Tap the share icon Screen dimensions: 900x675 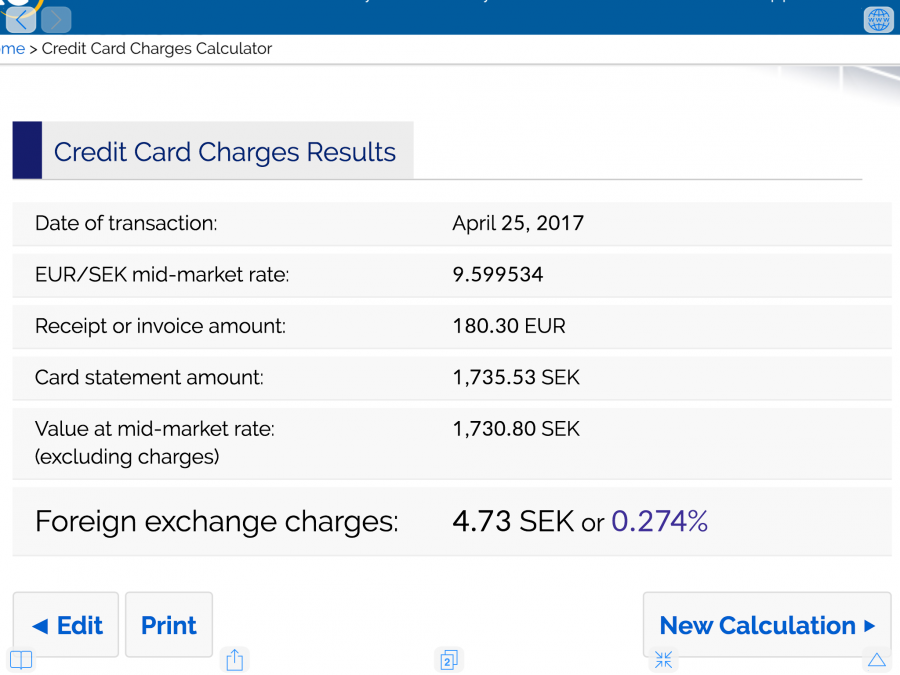tap(235, 660)
